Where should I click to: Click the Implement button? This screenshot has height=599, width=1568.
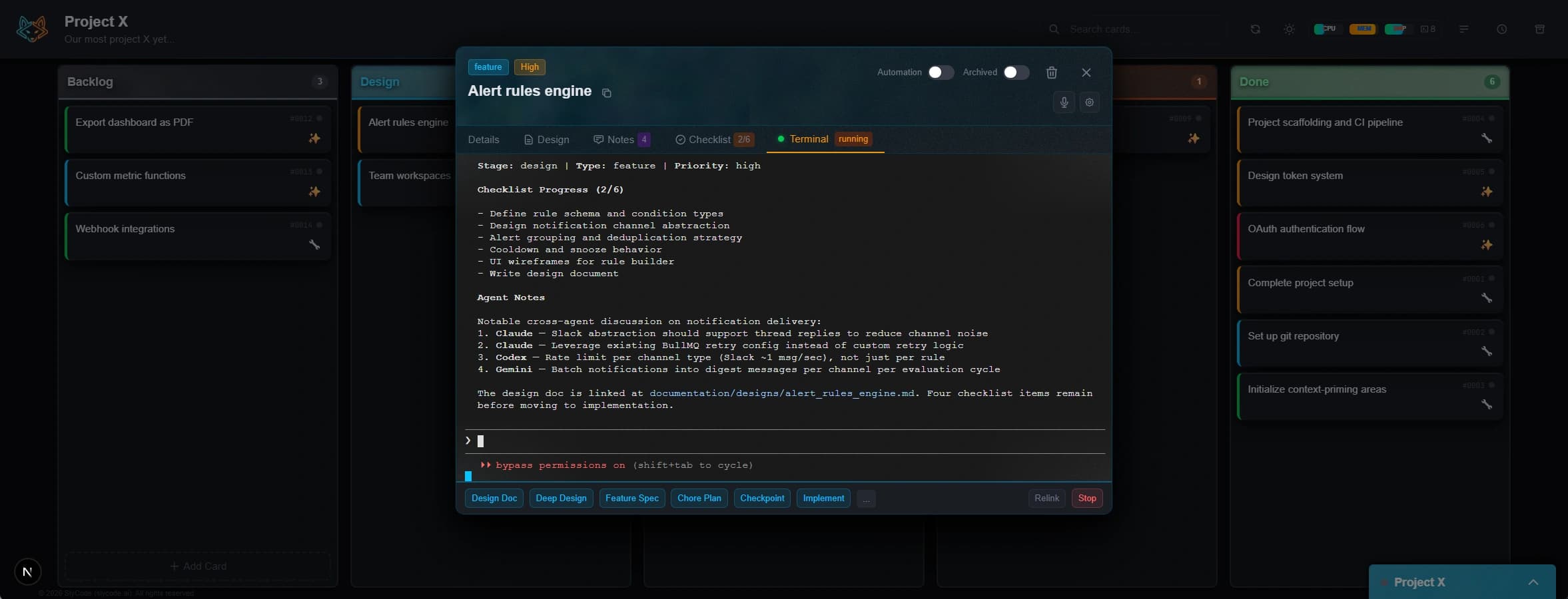click(x=823, y=499)
